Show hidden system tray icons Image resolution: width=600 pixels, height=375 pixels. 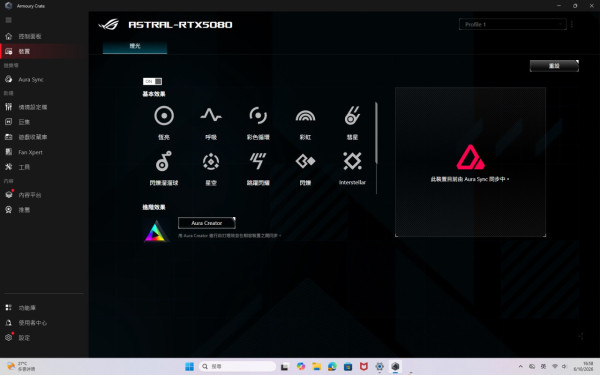(520, 366)
